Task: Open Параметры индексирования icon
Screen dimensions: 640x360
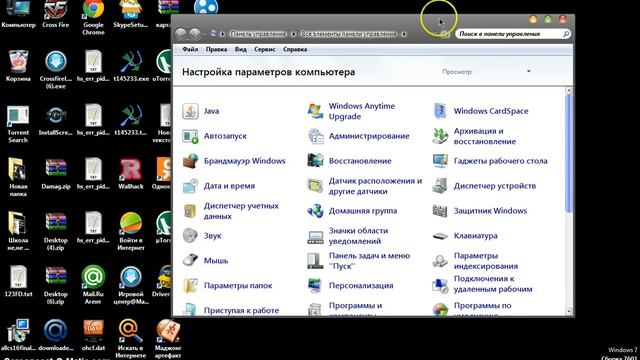Action: (440, 261)
